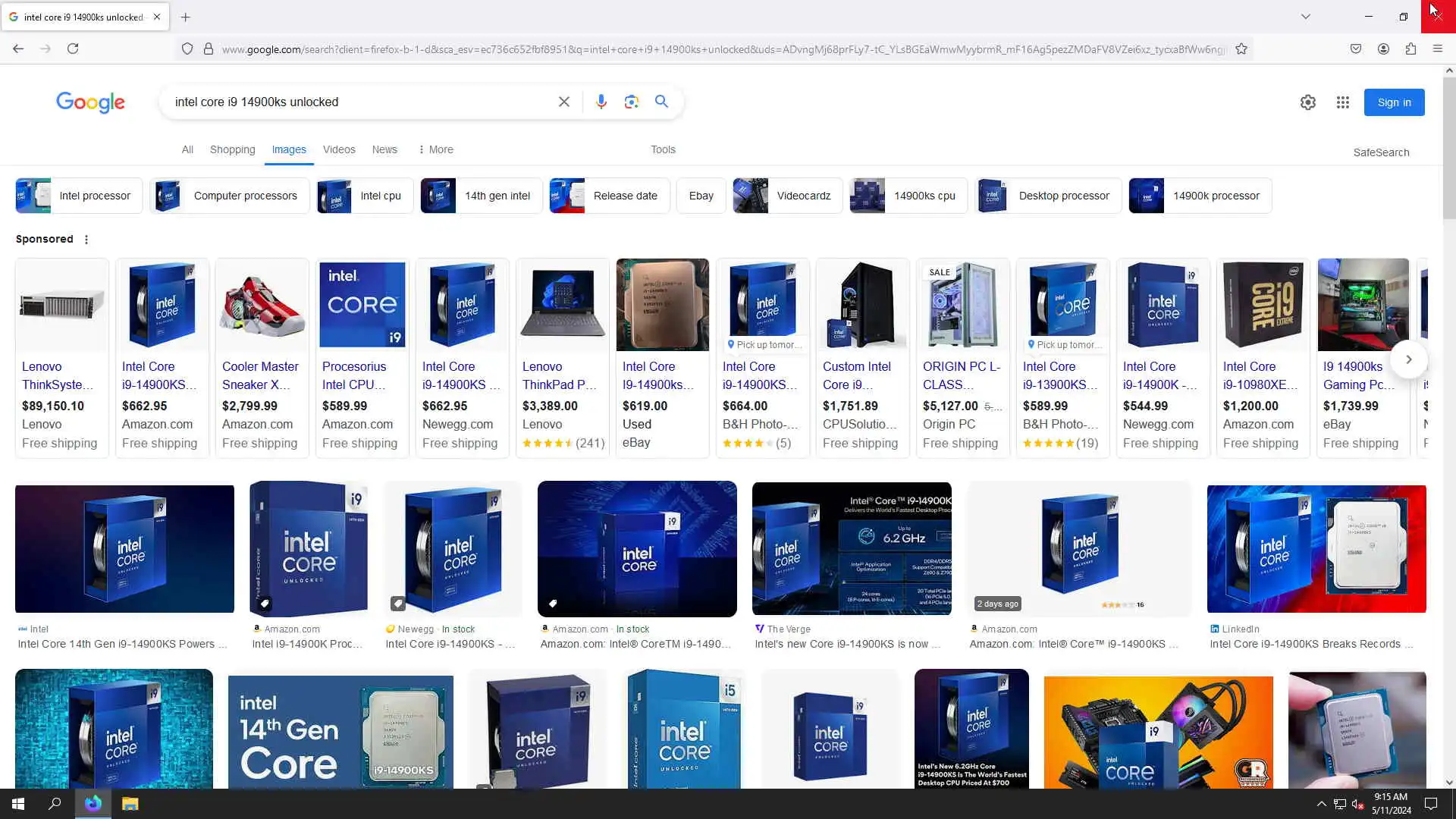Open File Explorer from the taskbar
1456x819 pixels.
(x=130, y=804)
